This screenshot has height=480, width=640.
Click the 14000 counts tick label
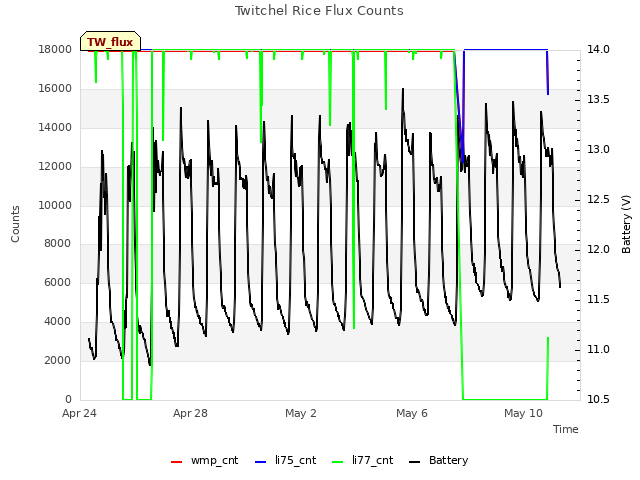coord(55,128)
